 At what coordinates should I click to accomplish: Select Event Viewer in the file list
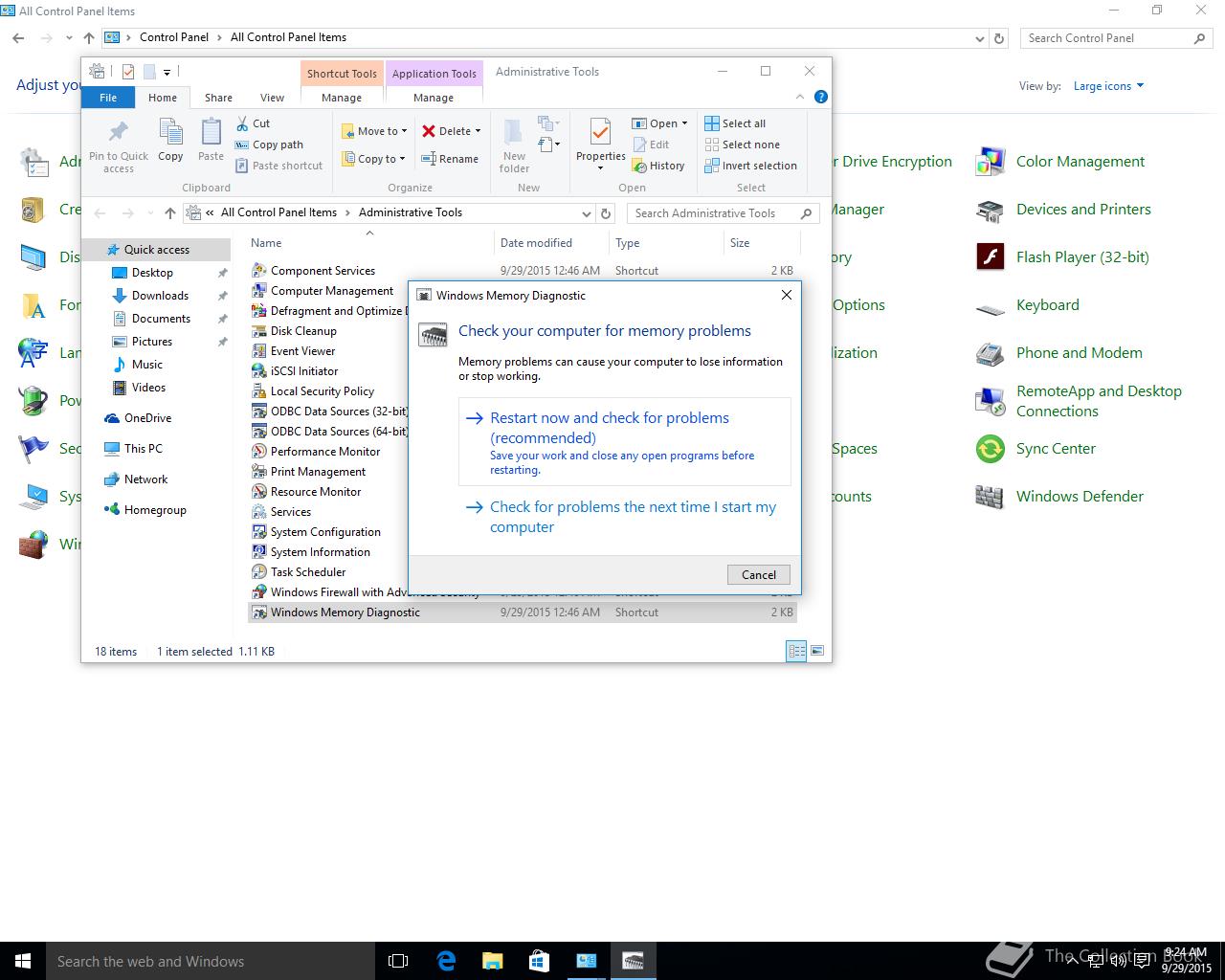(302, 351)
